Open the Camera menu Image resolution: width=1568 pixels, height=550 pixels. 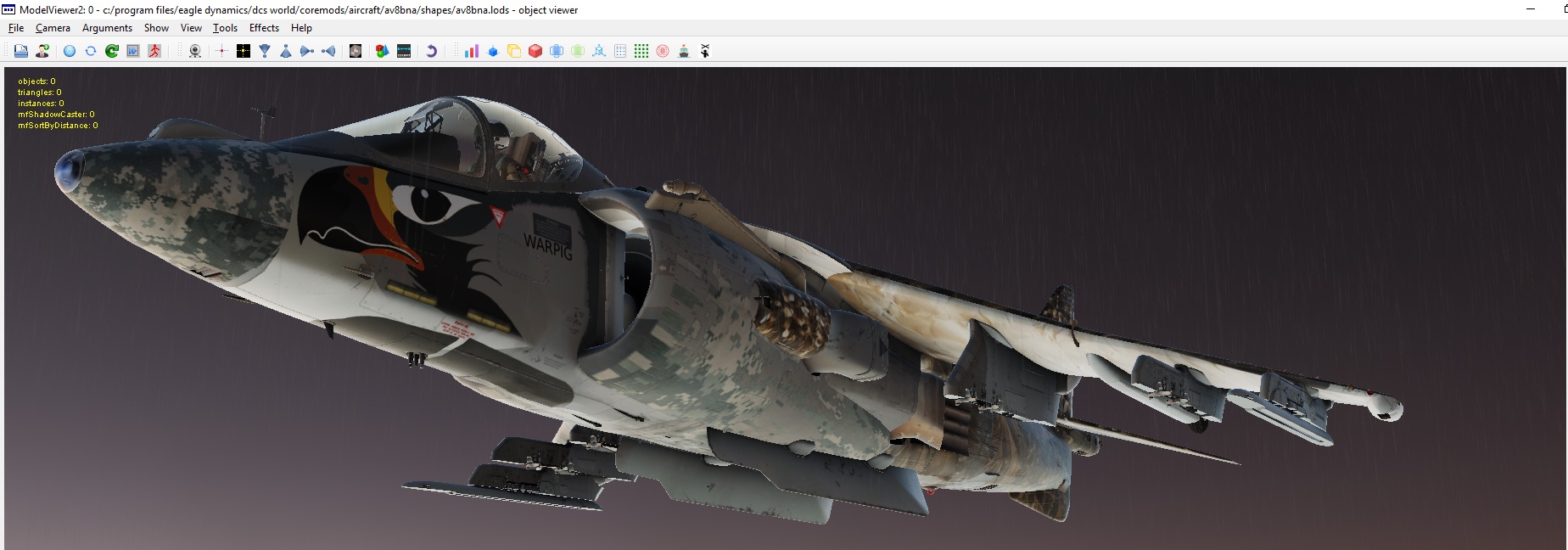53,28
